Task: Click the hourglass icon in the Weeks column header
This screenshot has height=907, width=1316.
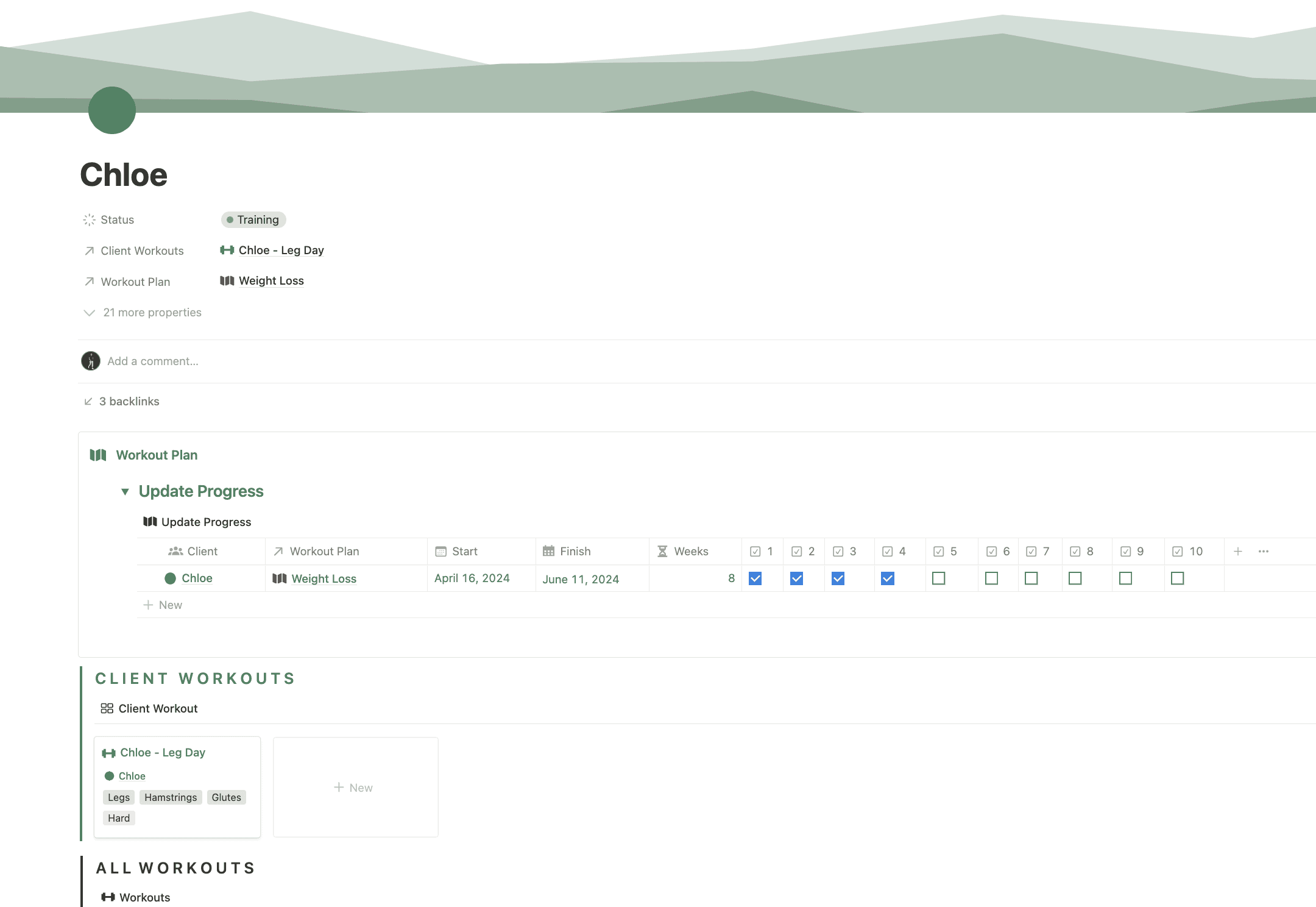Action: click(x=662, y=551)
